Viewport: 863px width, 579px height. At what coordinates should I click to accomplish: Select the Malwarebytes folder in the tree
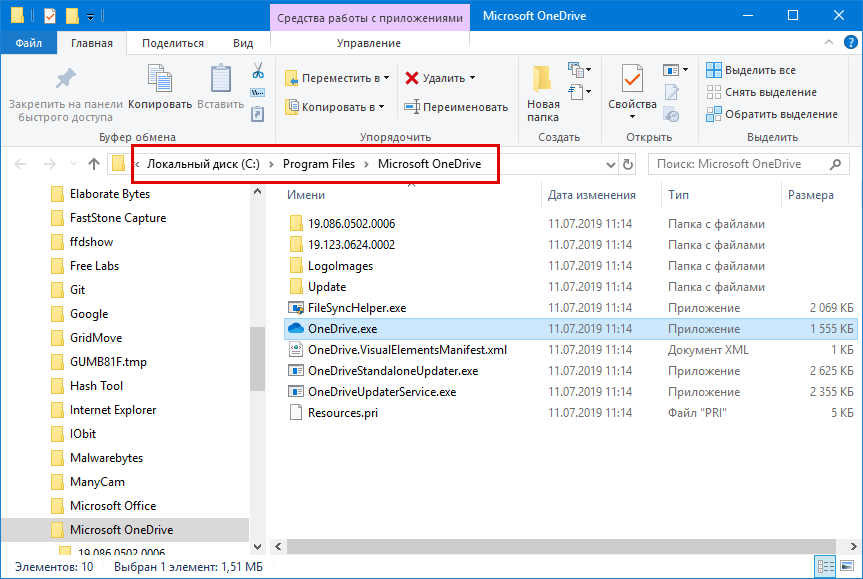pos(106,458)
